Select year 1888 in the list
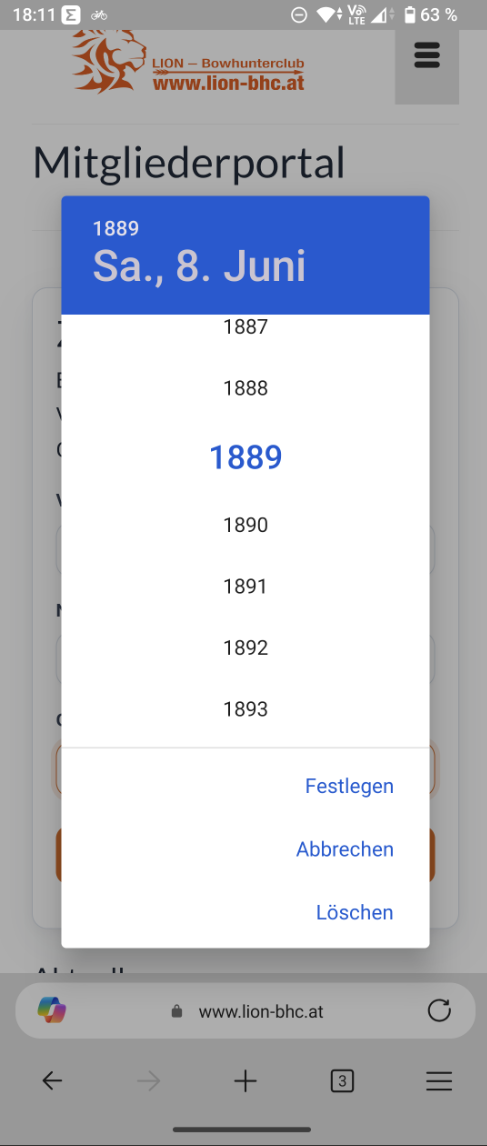This screenshot has width=487, height=1146. tap(246, 388)
